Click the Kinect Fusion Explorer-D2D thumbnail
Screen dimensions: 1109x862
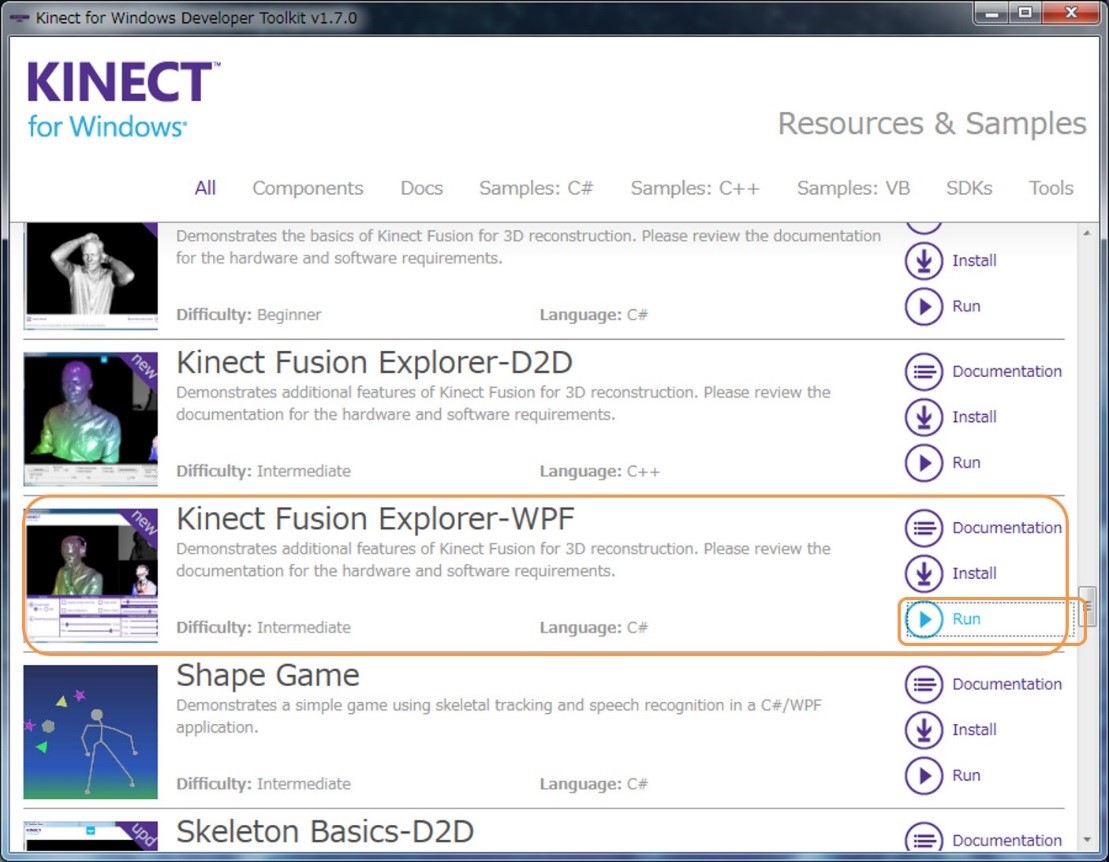(91, 418)
